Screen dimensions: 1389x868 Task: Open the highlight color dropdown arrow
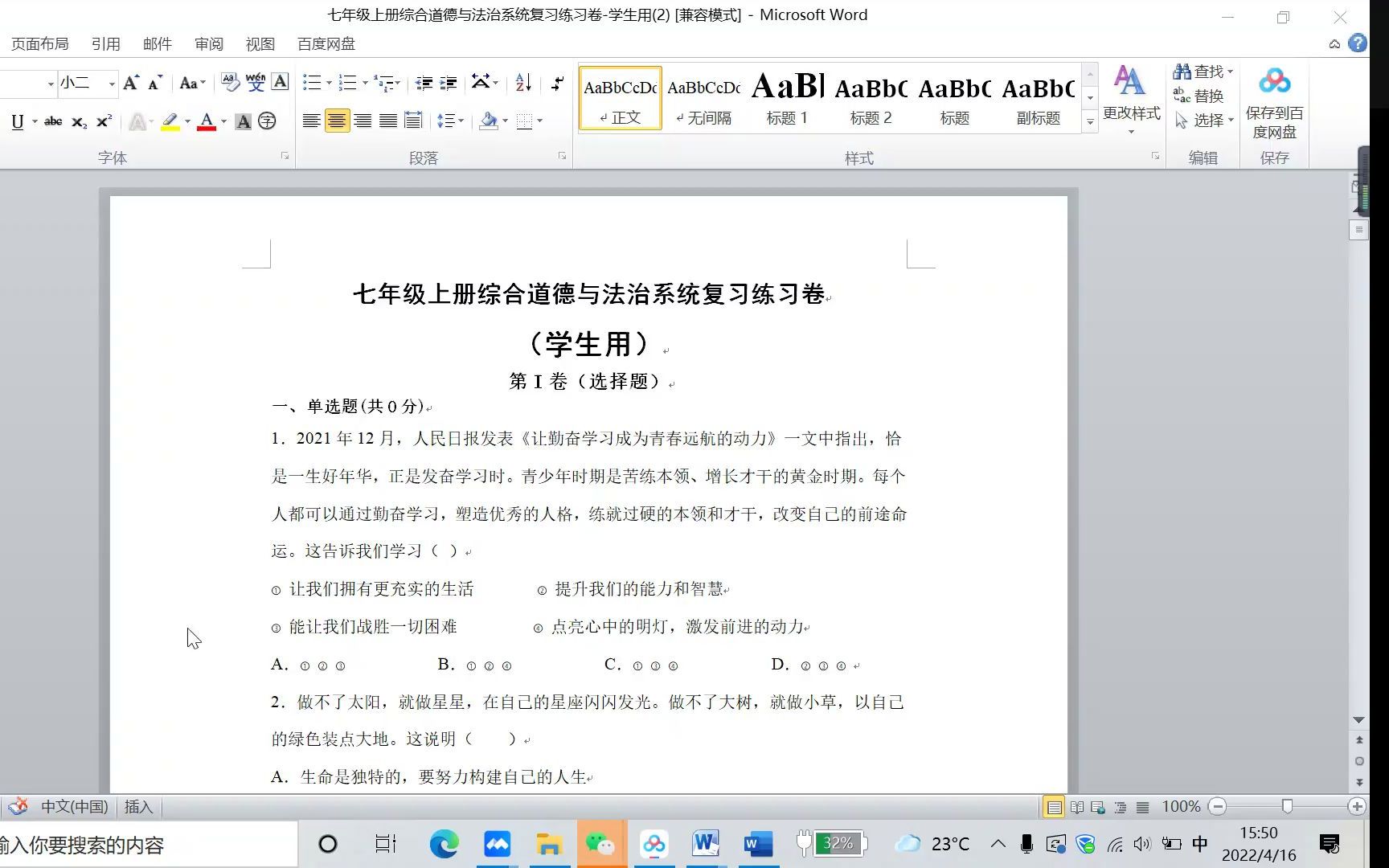tap(187, 121)
